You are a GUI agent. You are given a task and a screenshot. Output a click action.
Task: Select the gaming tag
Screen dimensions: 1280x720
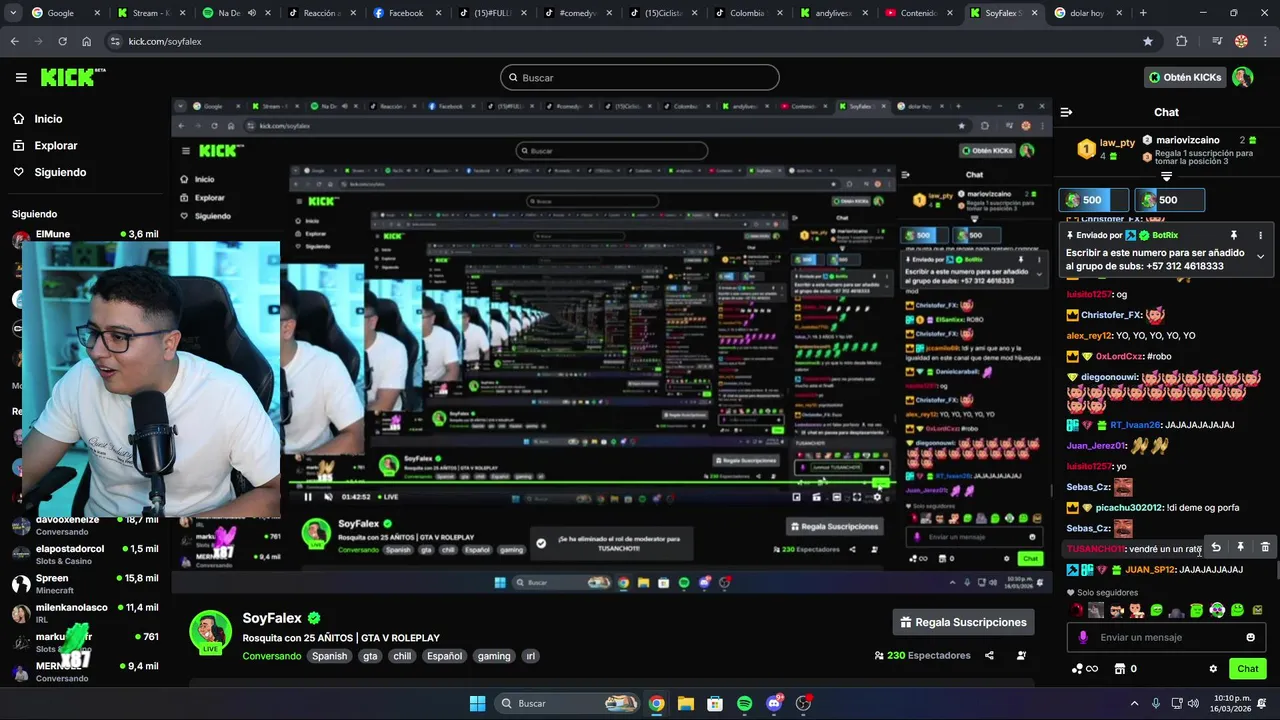[x=494, y=656]
